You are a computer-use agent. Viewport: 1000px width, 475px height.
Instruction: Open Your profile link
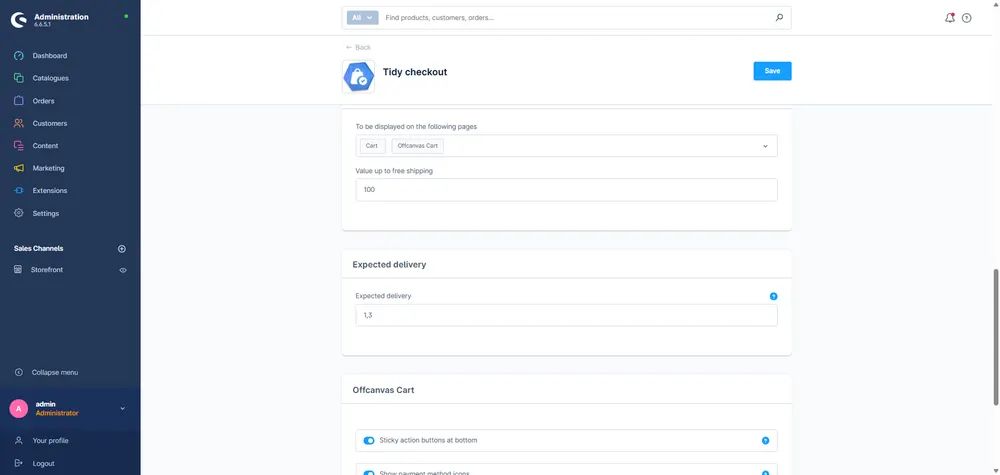50,441
